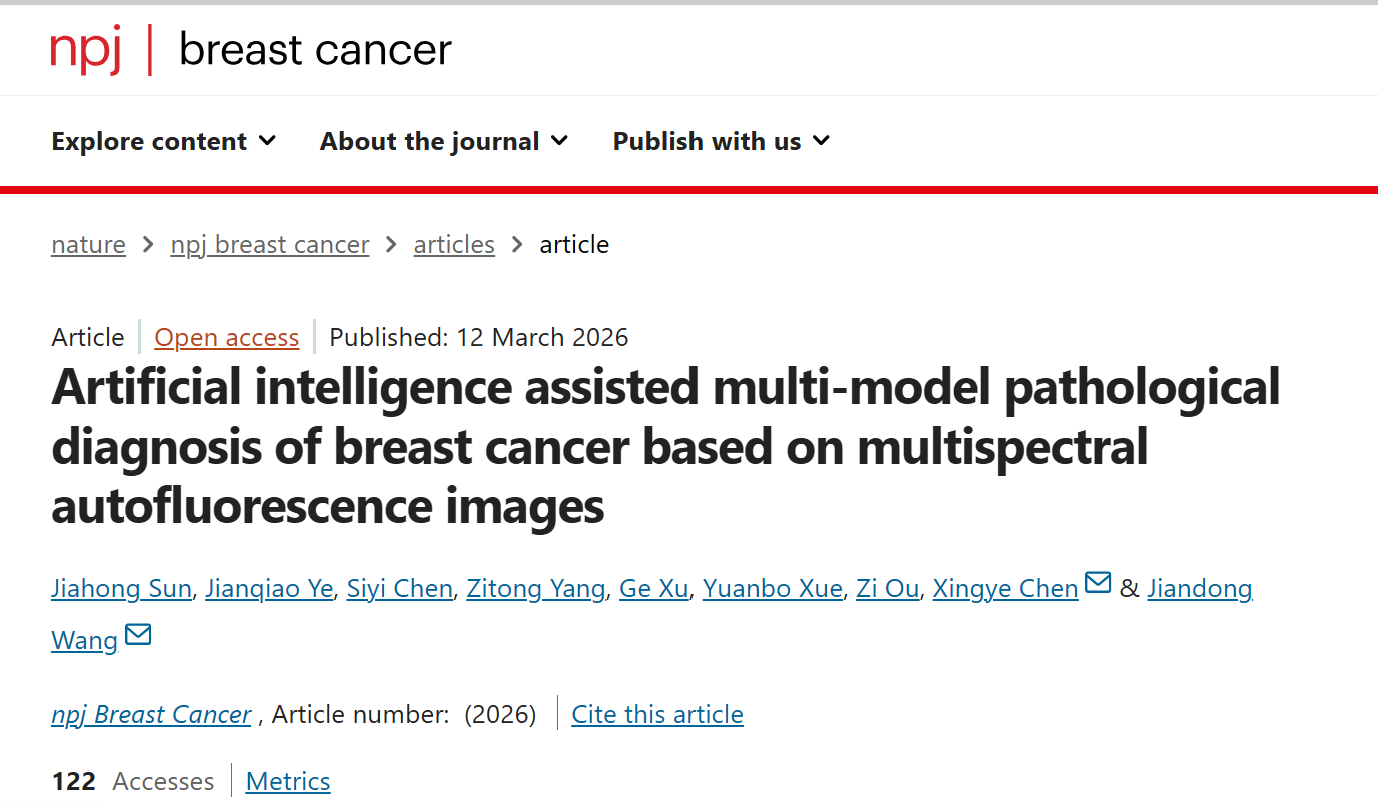Navigate to articles breadcrumb
Screen dimensions: 1378x808
coord(454,245)
